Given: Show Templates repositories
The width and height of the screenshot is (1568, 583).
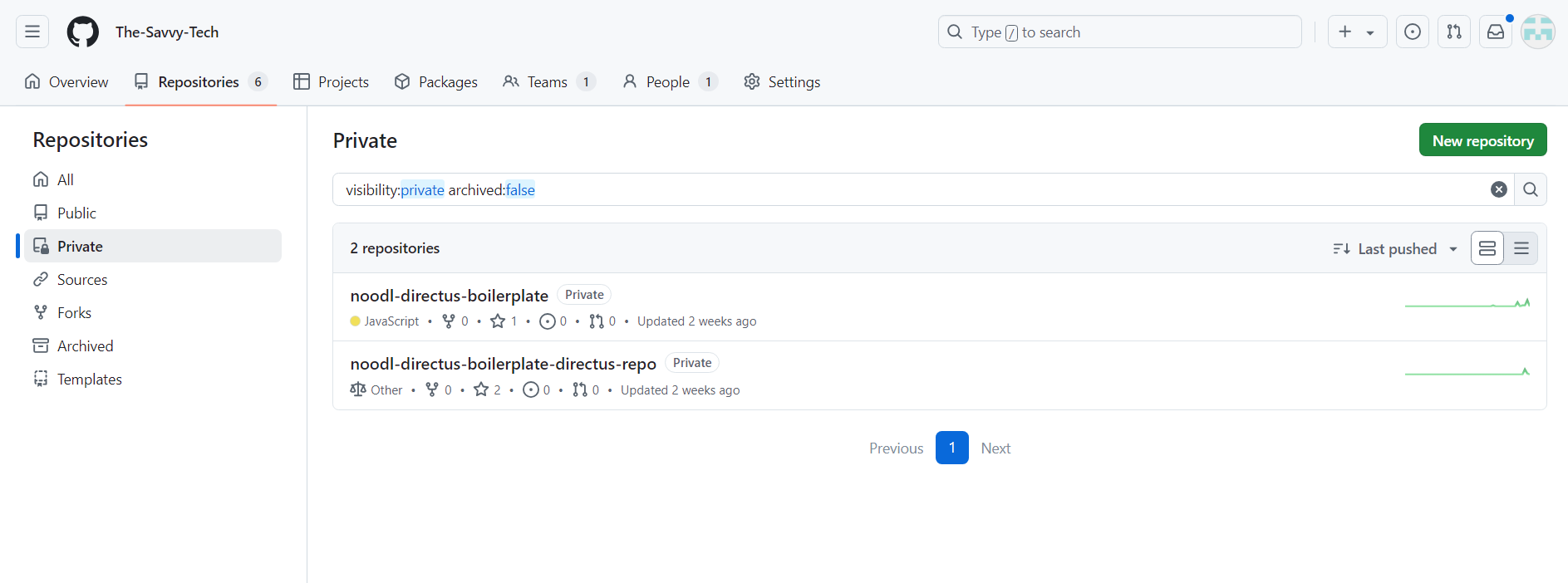Looking at the screenshot, I should (x=153, y=379).
